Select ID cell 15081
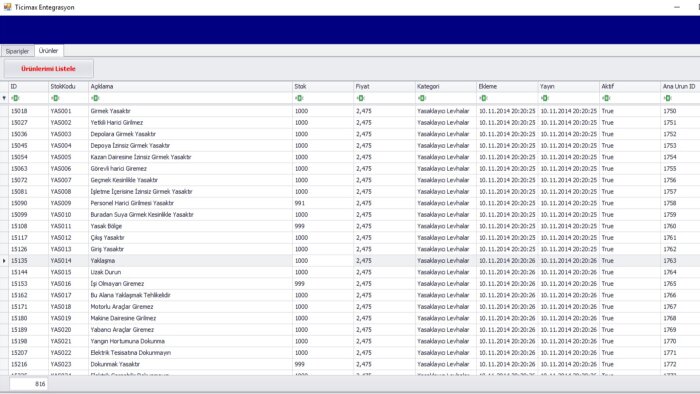The height and width of the screenshot is (394, 700). (29, 192)
